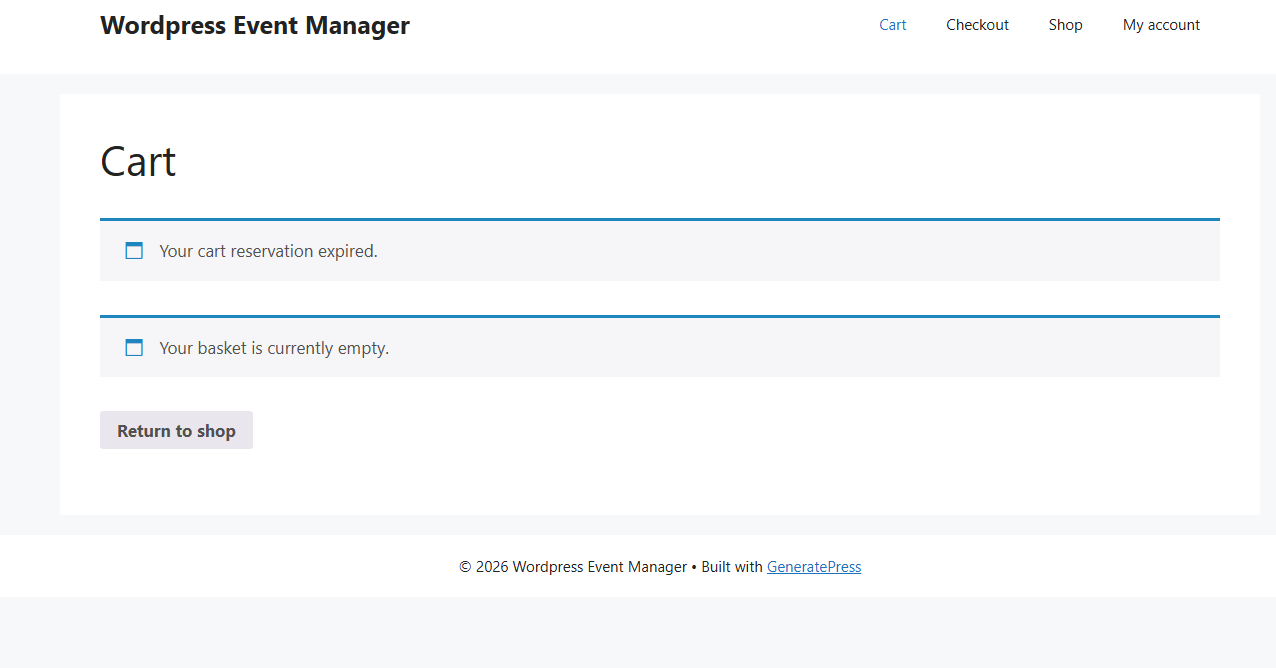
Task: Click the icon beside the reservation expired notice
Action: pyautogui.click(x=134, y=251)
